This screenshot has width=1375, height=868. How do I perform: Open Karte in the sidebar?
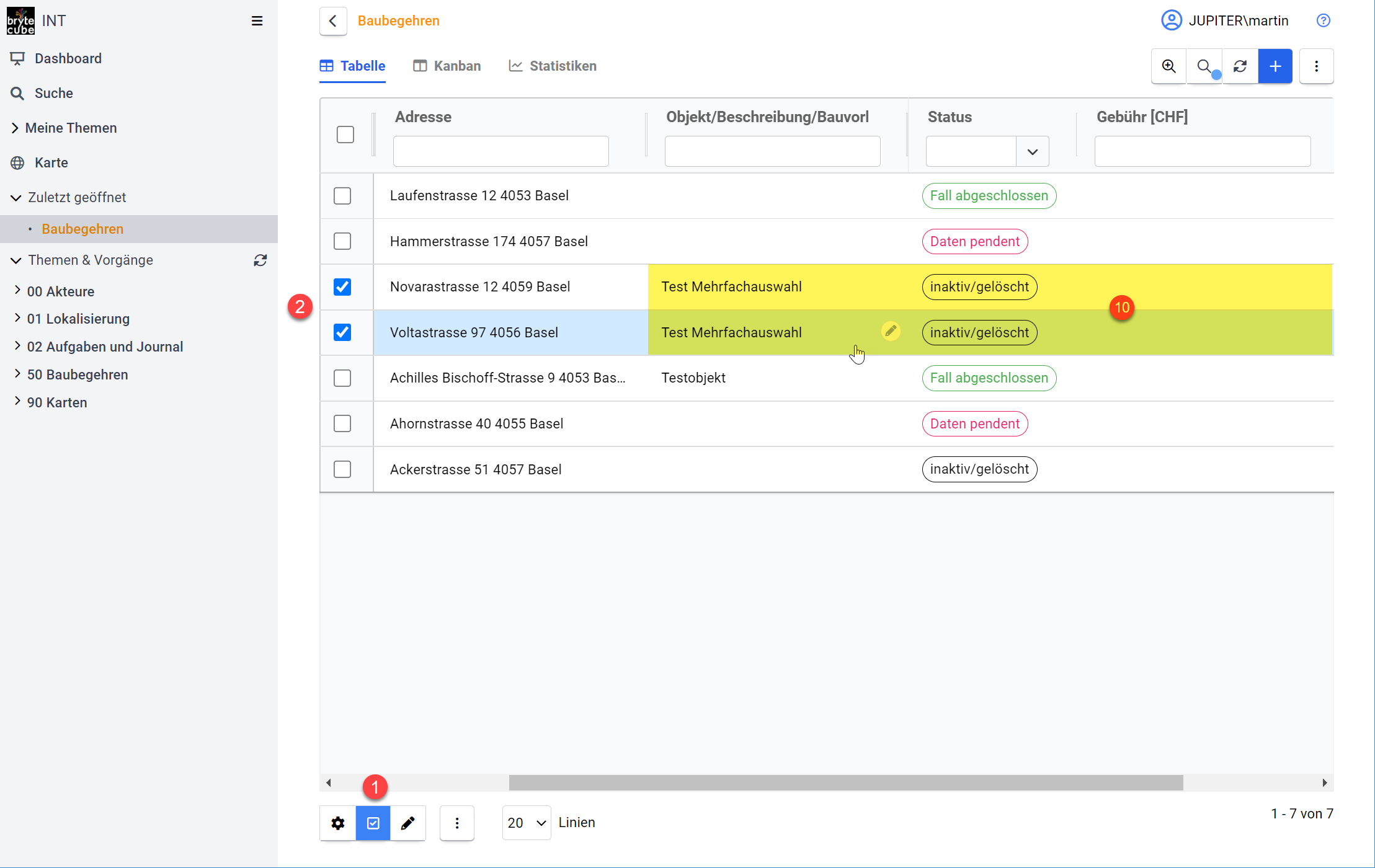coord(51,162)
